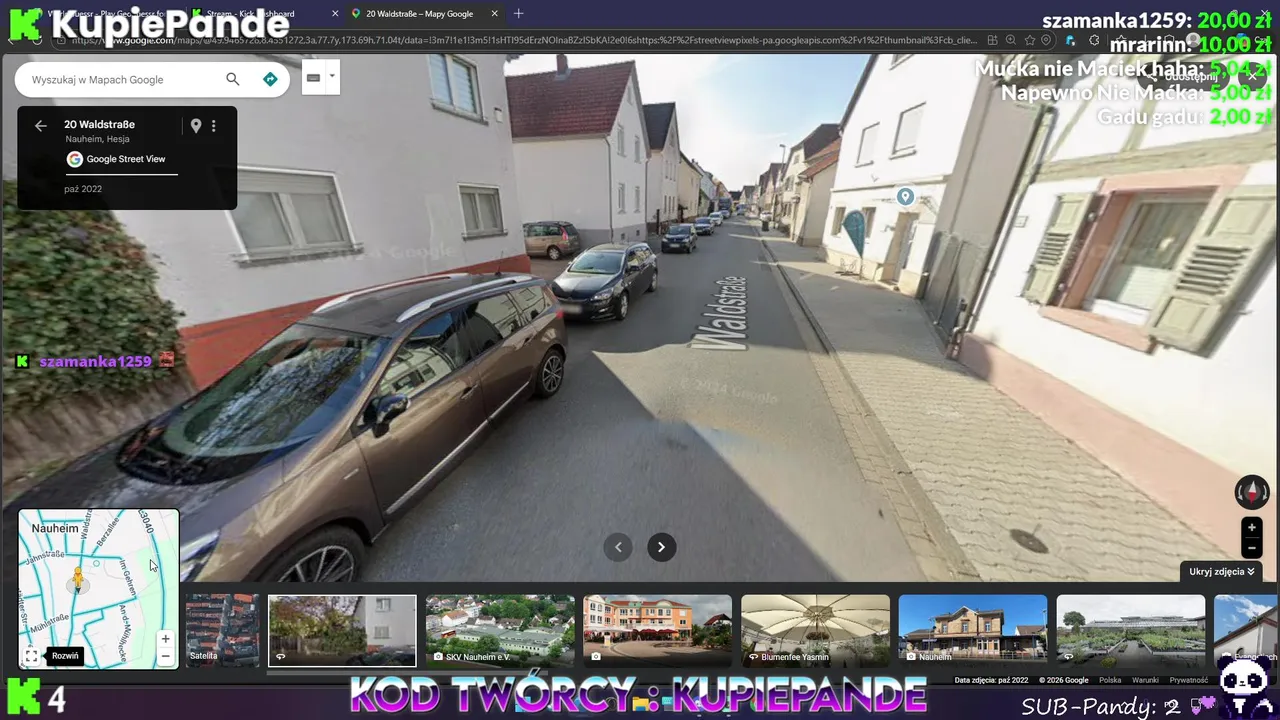The width and height of the screenshot is (1280, 720).
Task: Go back using the arrow by 20 Waldstraße
Action: [41, 126]
